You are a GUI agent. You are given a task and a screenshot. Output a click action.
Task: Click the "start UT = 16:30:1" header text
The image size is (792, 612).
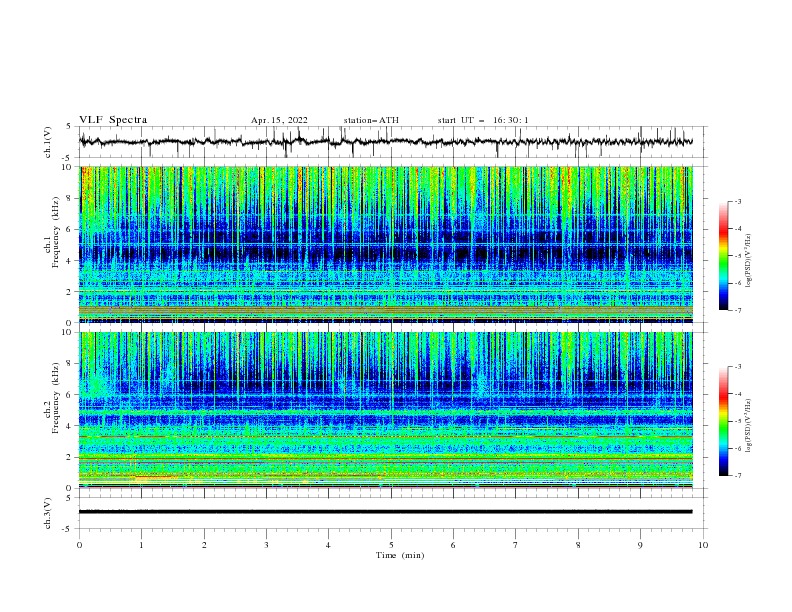point(483,120)
